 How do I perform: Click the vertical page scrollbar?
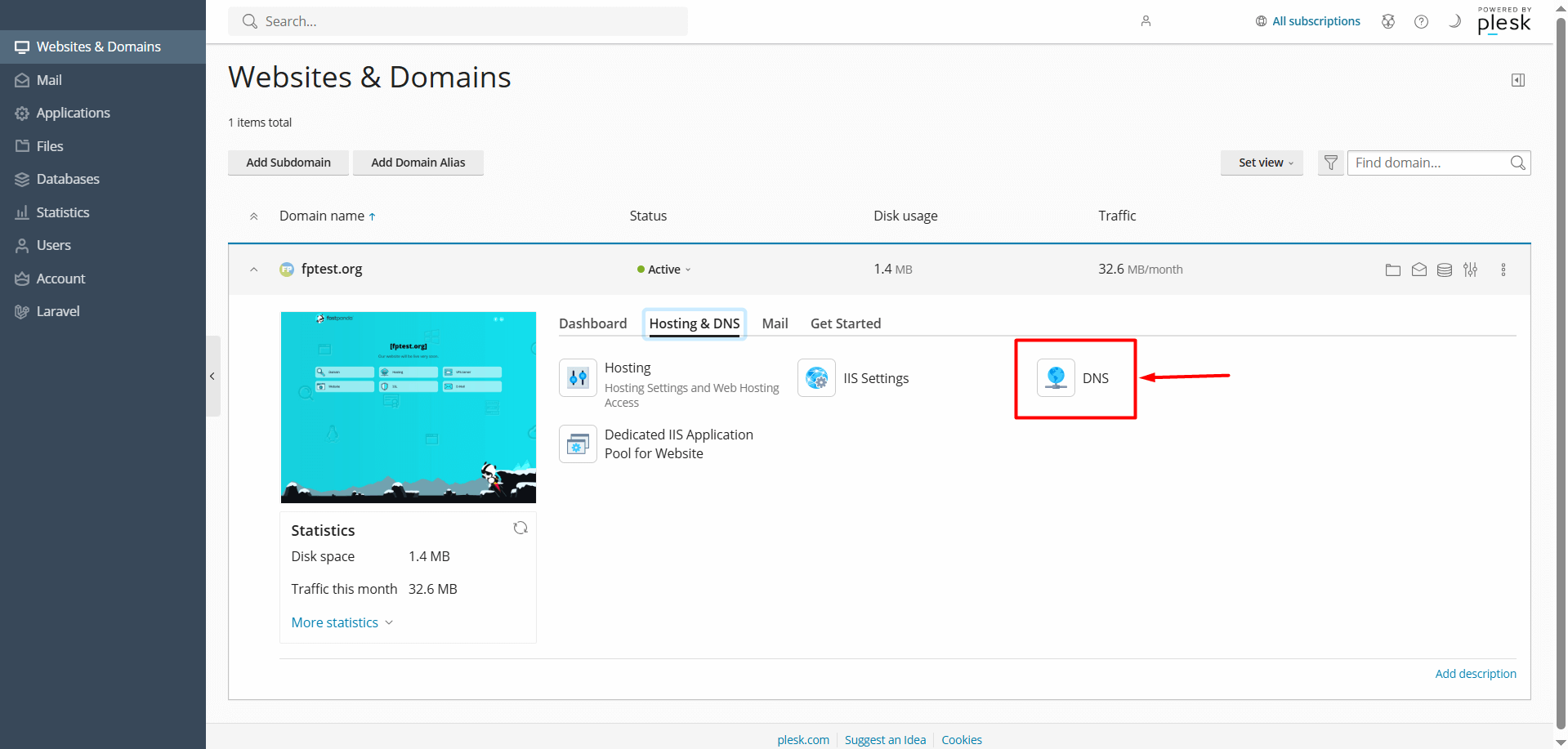tap(1561, 374)
